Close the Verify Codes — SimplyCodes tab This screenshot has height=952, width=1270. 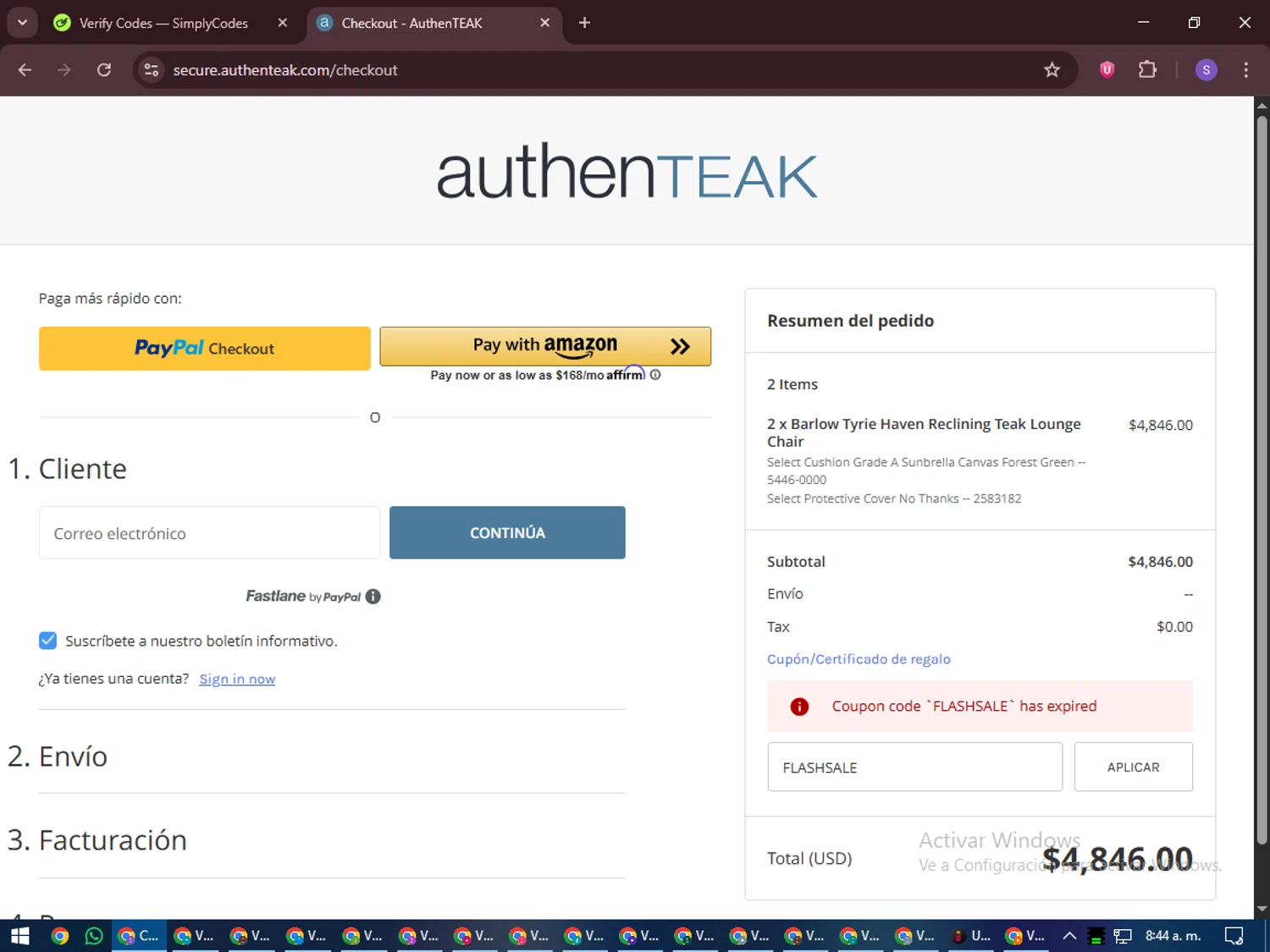(x=283, y=23)
